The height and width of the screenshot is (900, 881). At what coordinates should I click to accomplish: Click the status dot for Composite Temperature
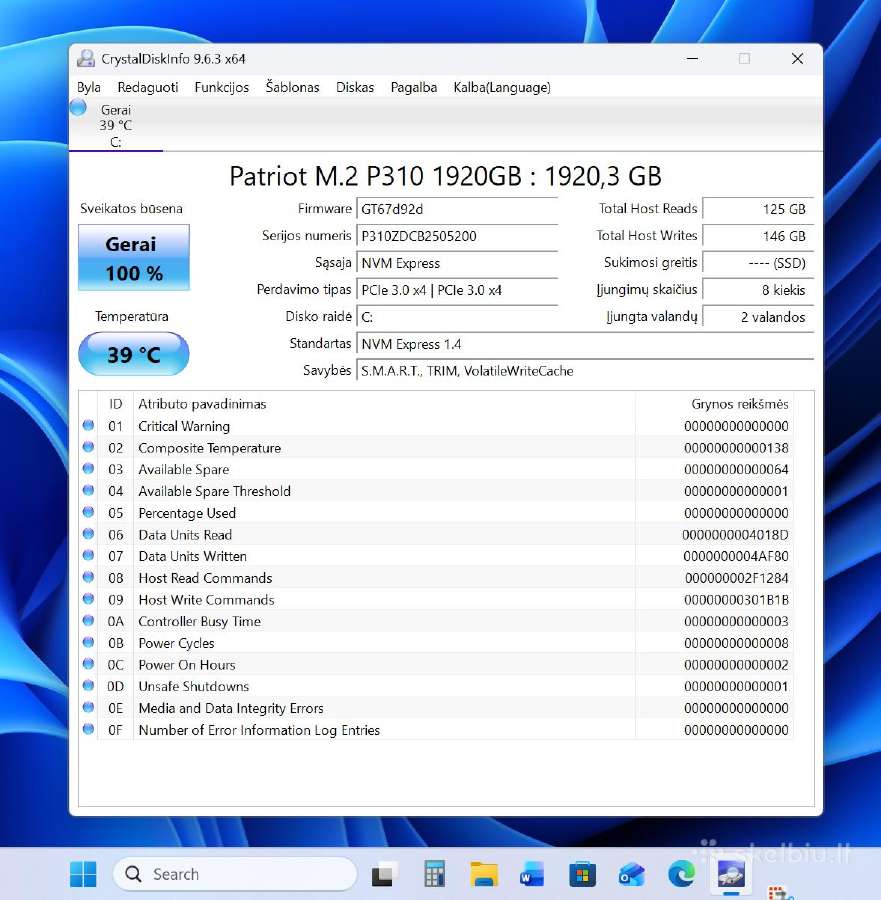point(88,447)
